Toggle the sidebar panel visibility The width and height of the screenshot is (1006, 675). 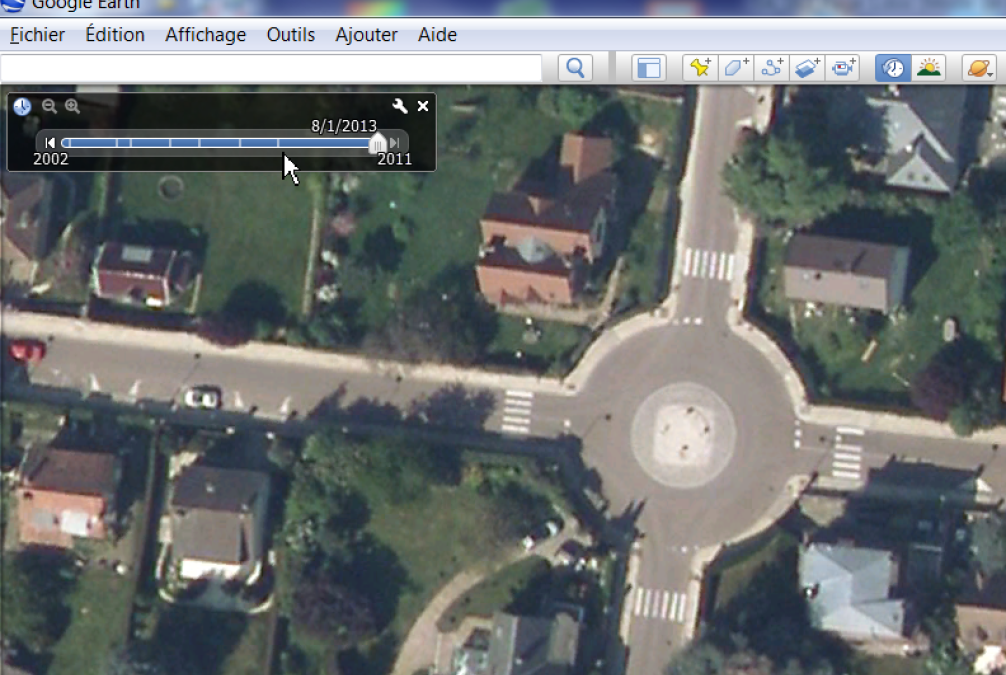649,68
